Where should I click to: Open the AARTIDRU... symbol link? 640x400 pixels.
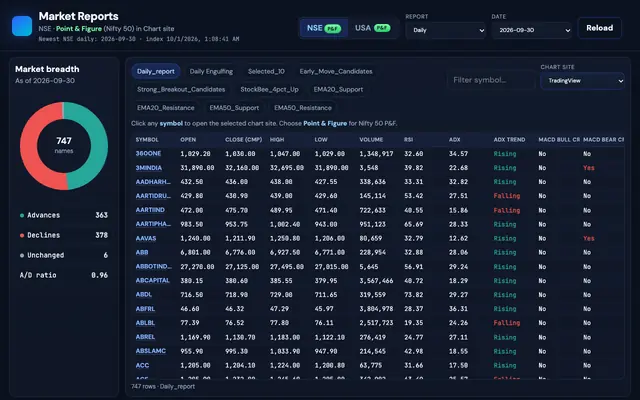[153, 196]
